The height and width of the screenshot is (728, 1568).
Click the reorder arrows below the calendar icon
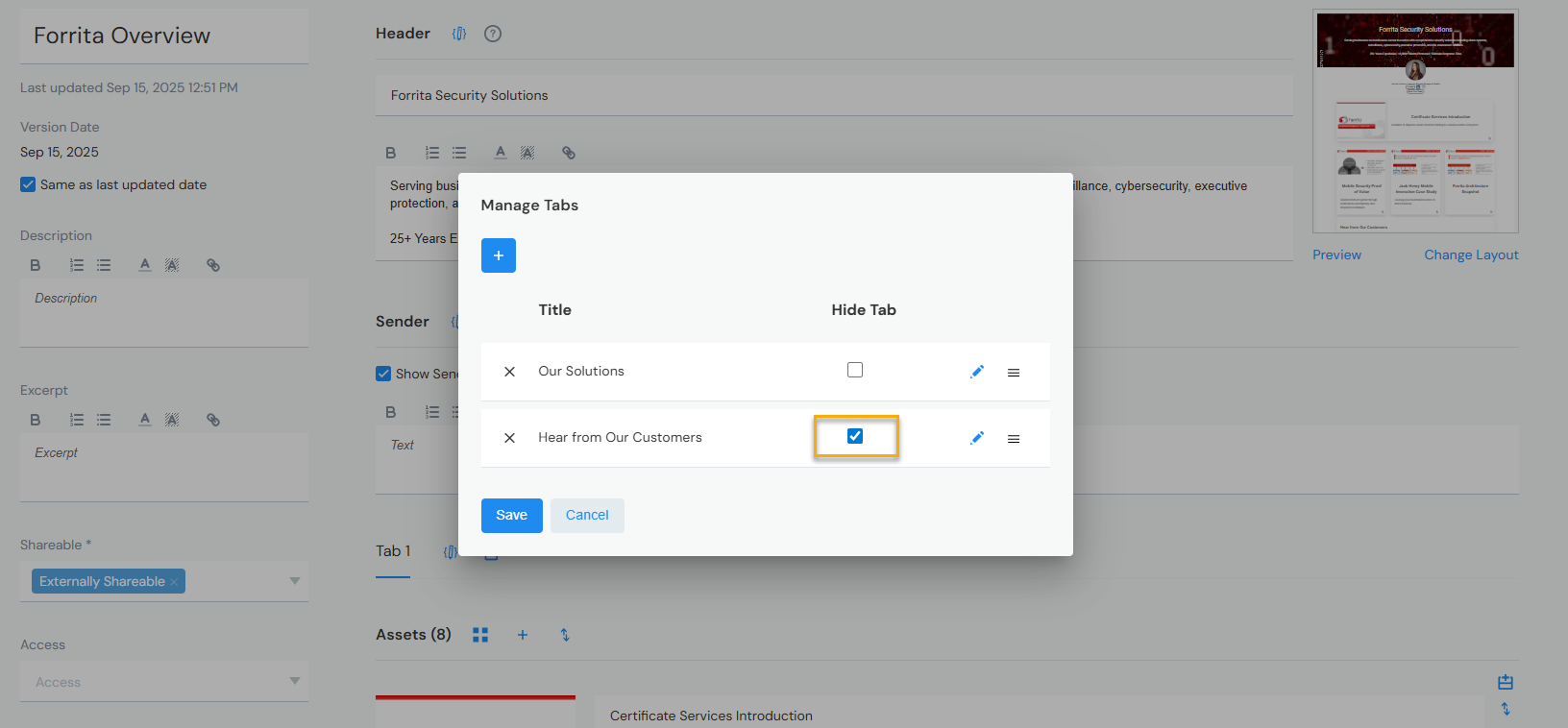tap(1506, 709)
